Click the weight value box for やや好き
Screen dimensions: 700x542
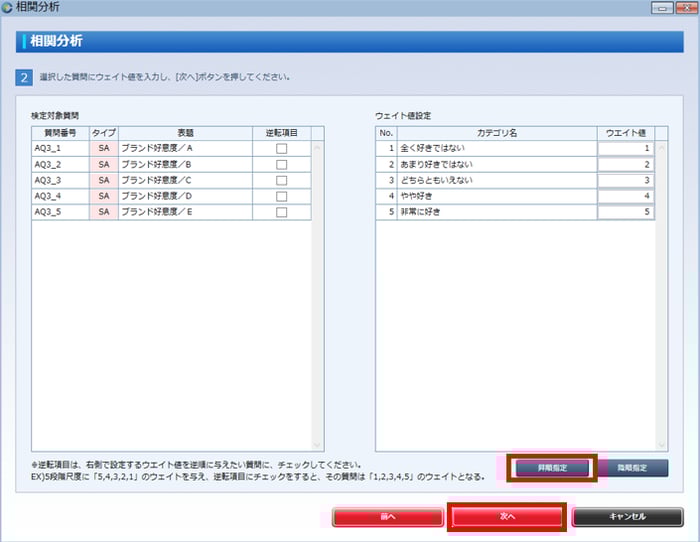point(625,196)
